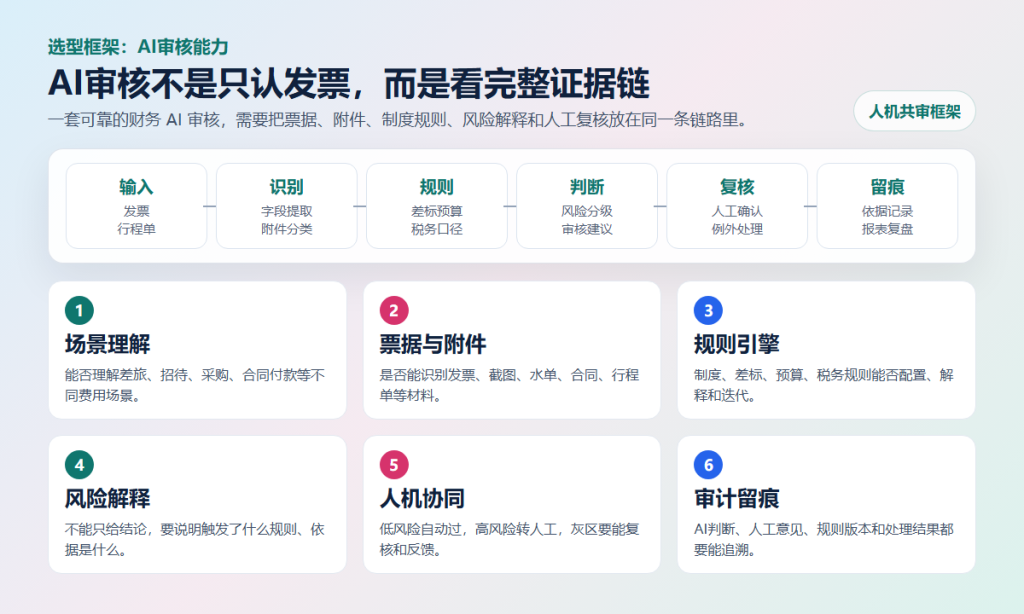Open the 留痕 step card

(888, 206)
